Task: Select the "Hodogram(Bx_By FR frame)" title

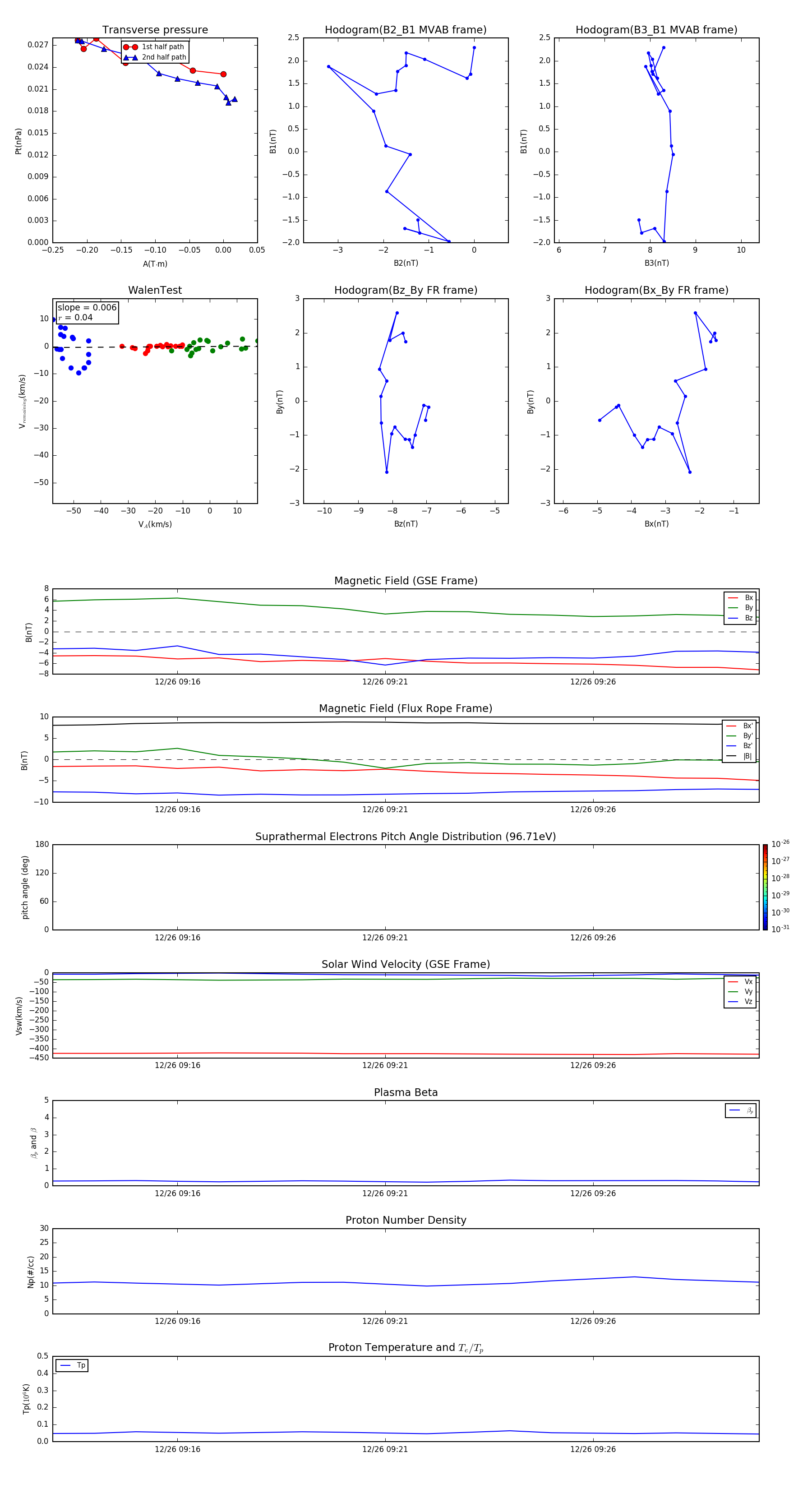Action: [x=656, y=290]
